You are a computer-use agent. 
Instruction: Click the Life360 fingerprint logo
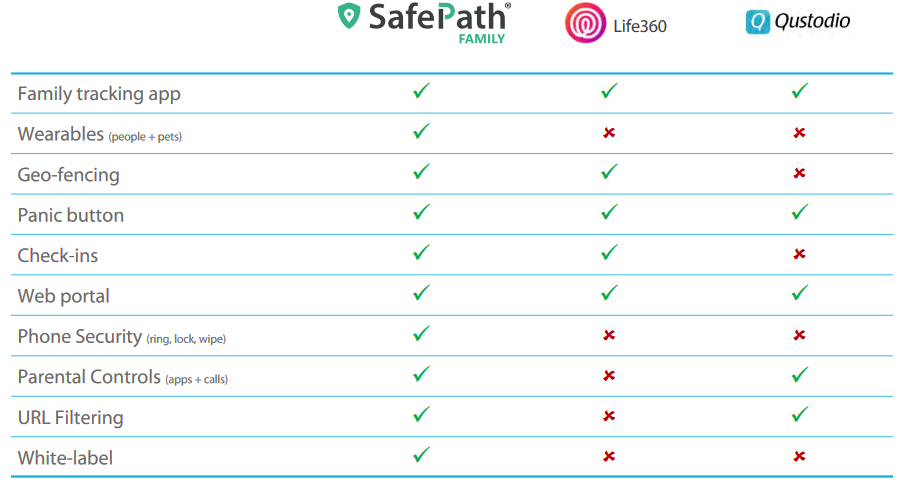[585, 24]
